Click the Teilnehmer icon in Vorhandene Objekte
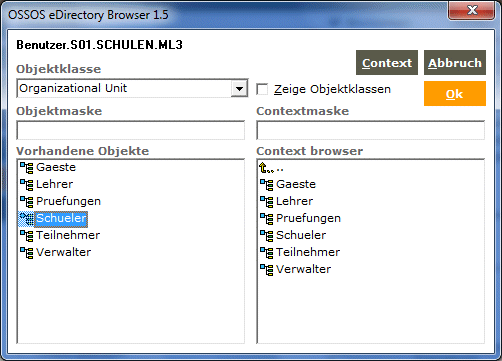Image resolution: width=502 pixels, height=361 pixels. tap(26, 235)
